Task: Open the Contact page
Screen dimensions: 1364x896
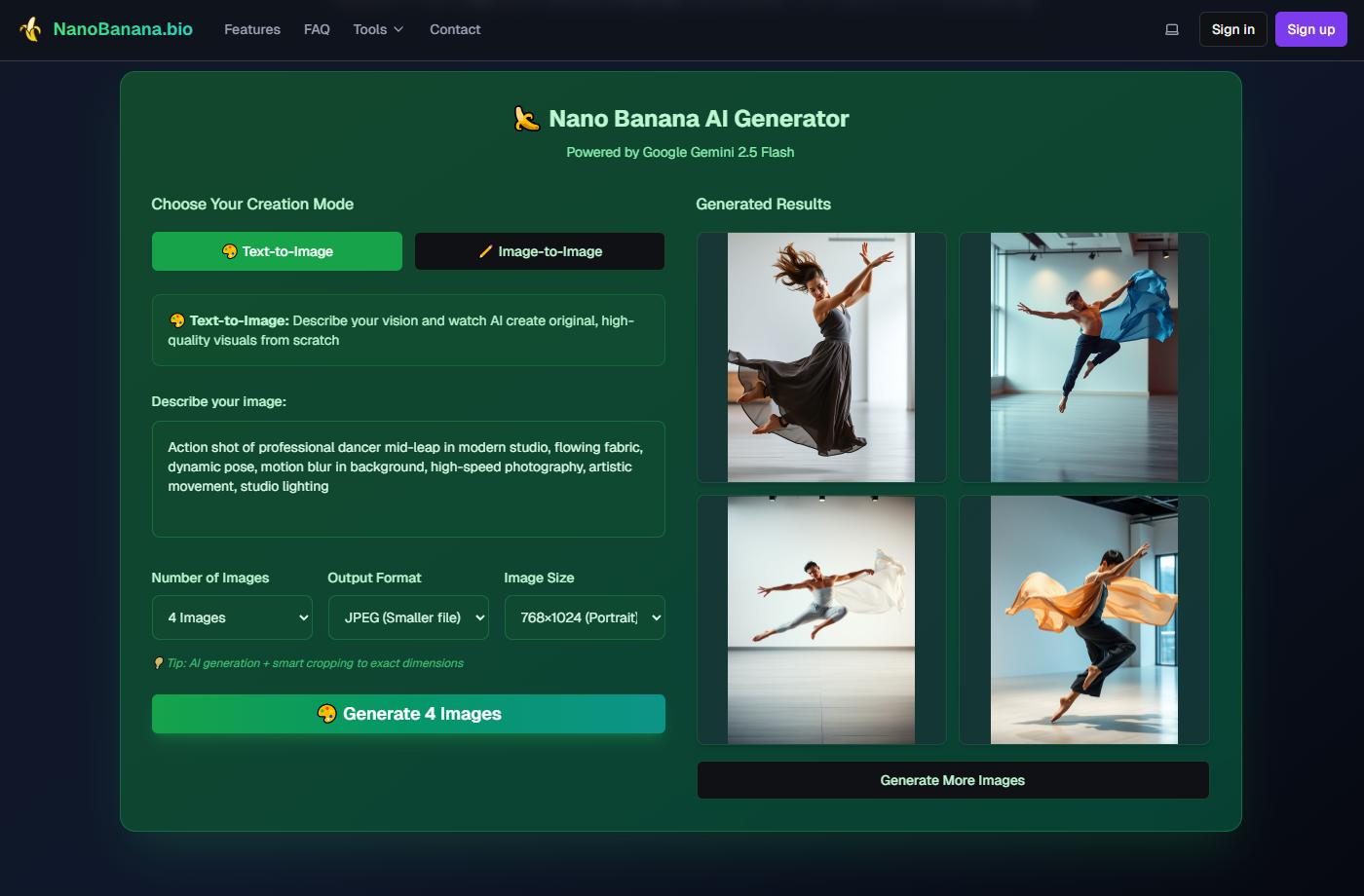Action: click(x=455, y=29)
